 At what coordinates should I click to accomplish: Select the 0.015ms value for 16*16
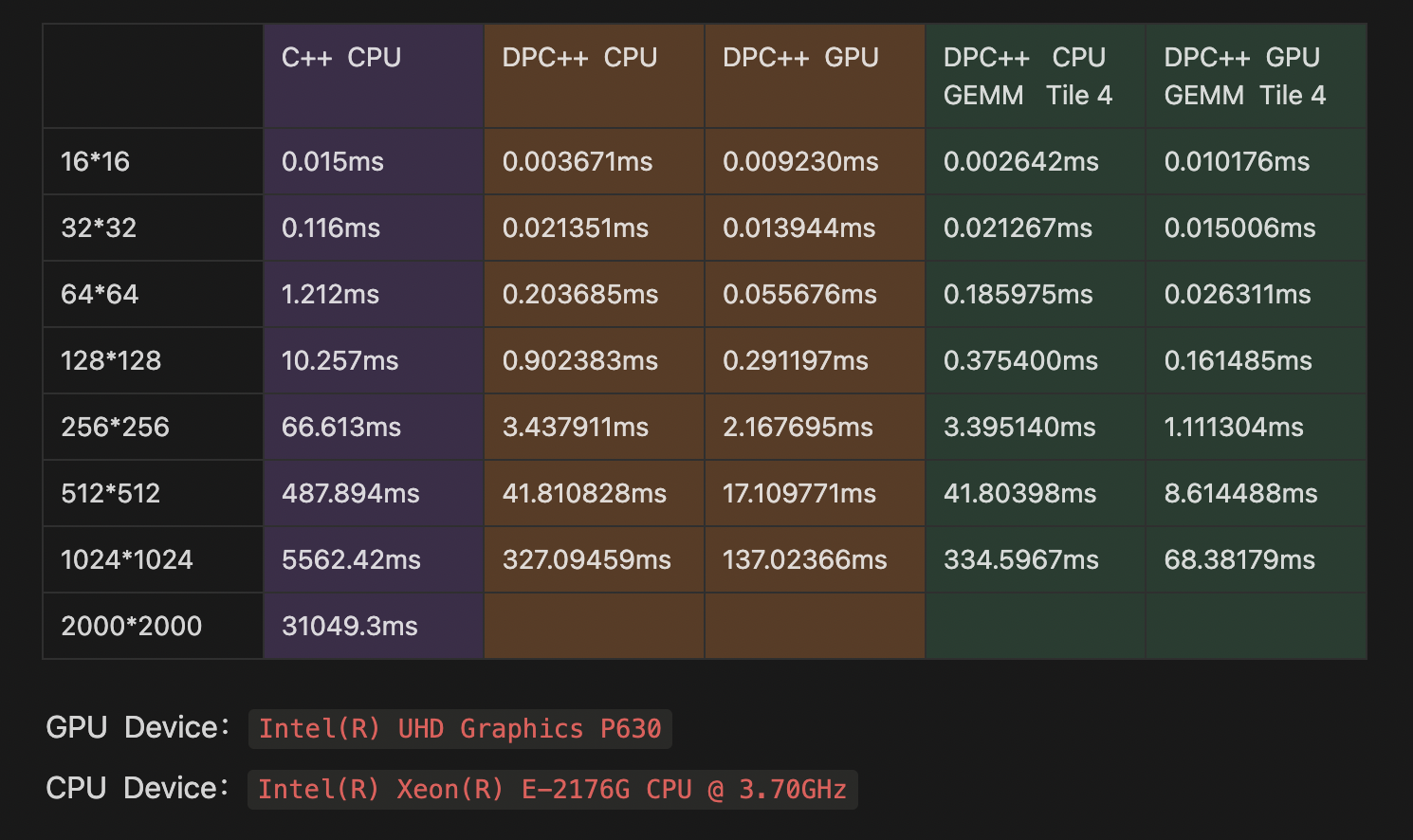tap(330, 161)
